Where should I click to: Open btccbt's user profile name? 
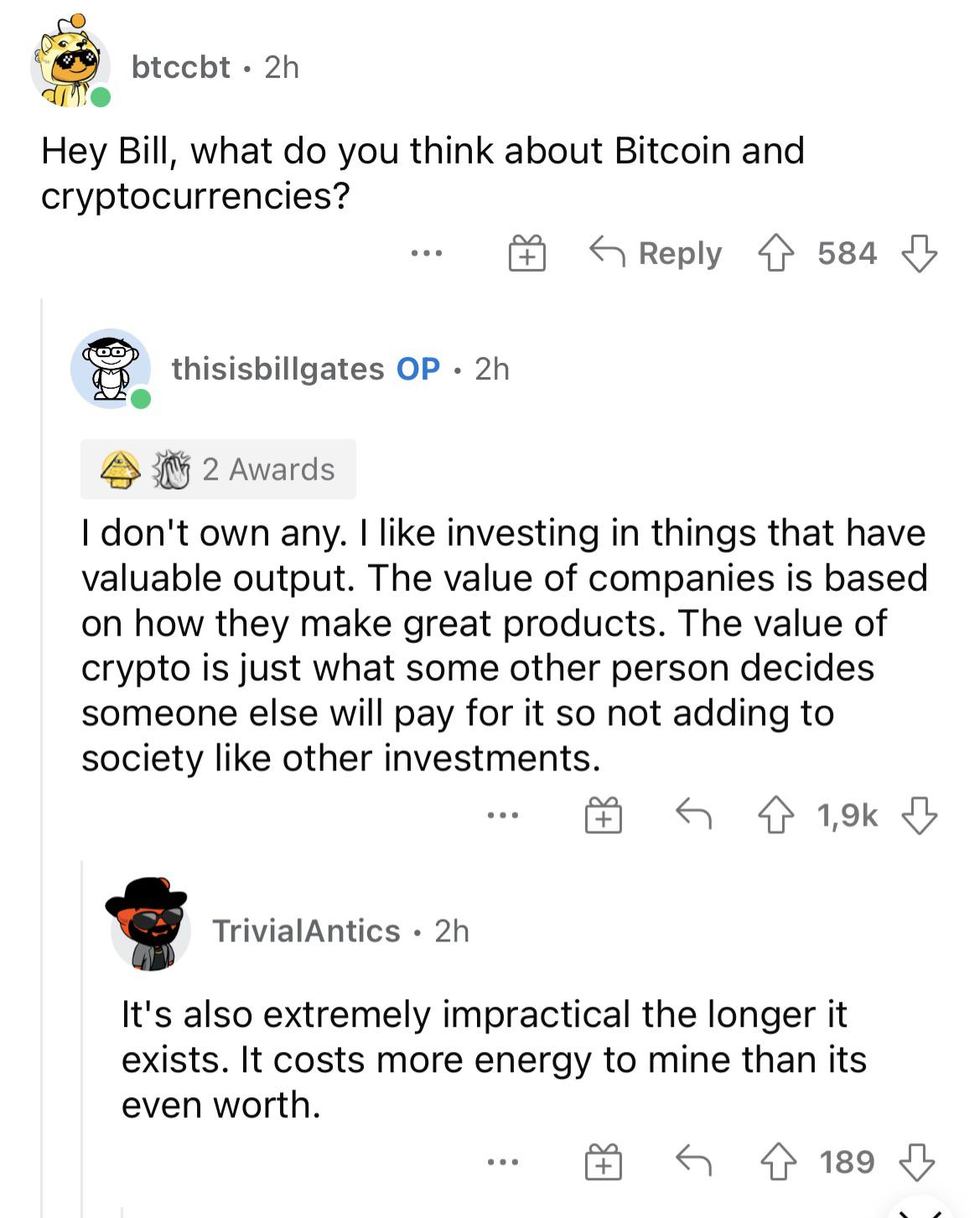point(180,67)
